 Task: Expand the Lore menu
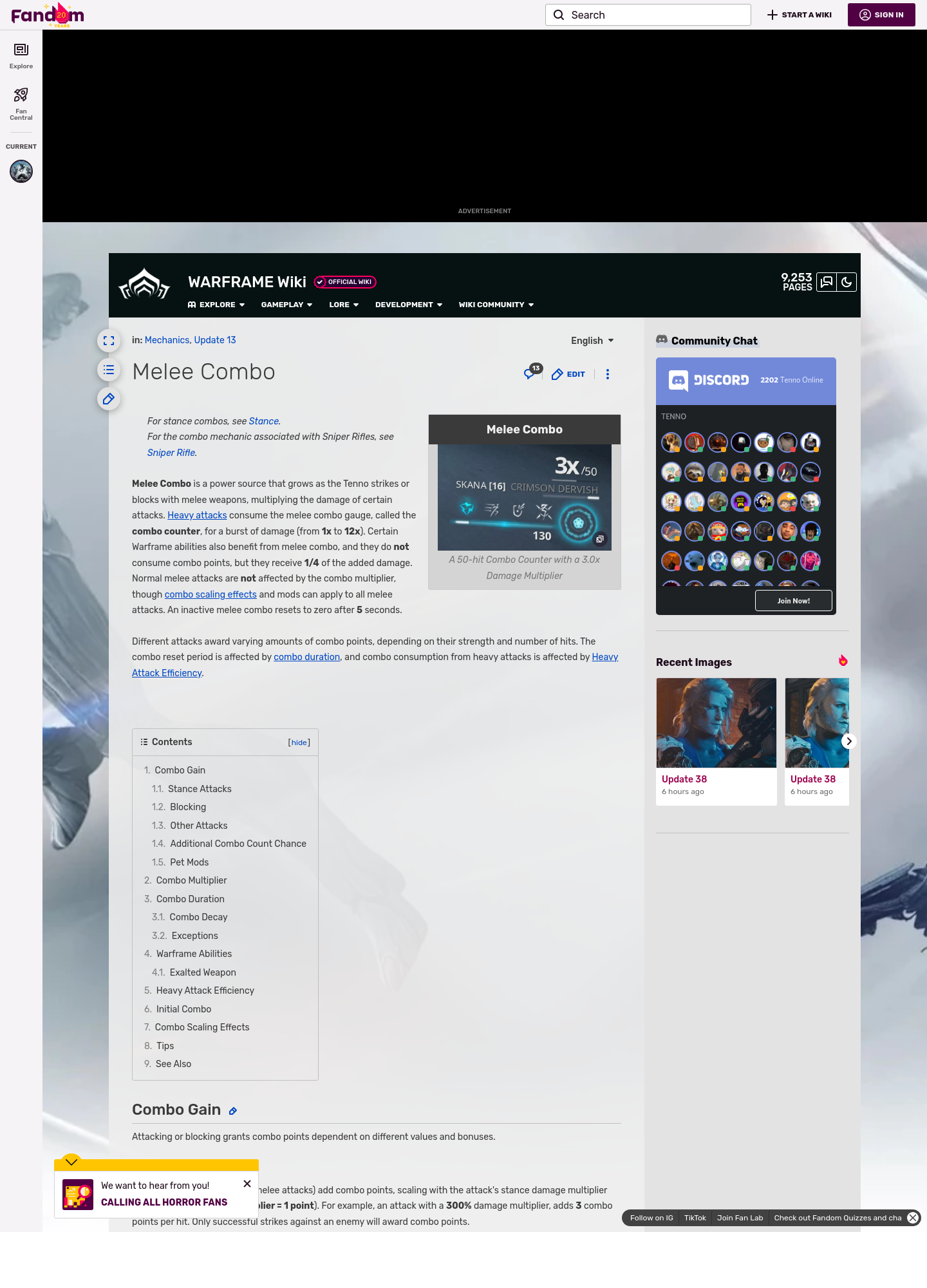click(344, 305)
